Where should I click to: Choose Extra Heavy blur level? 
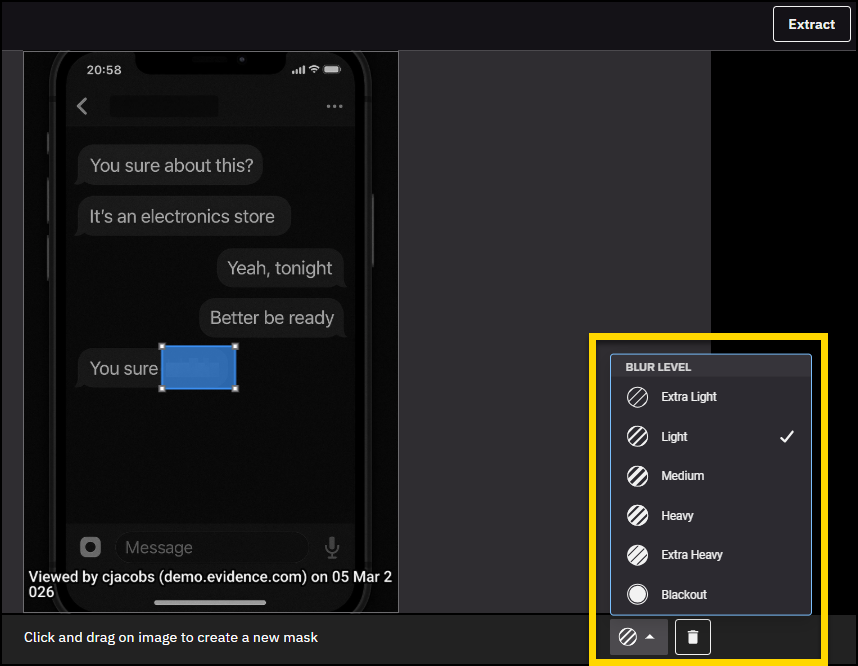coord(691,555)
